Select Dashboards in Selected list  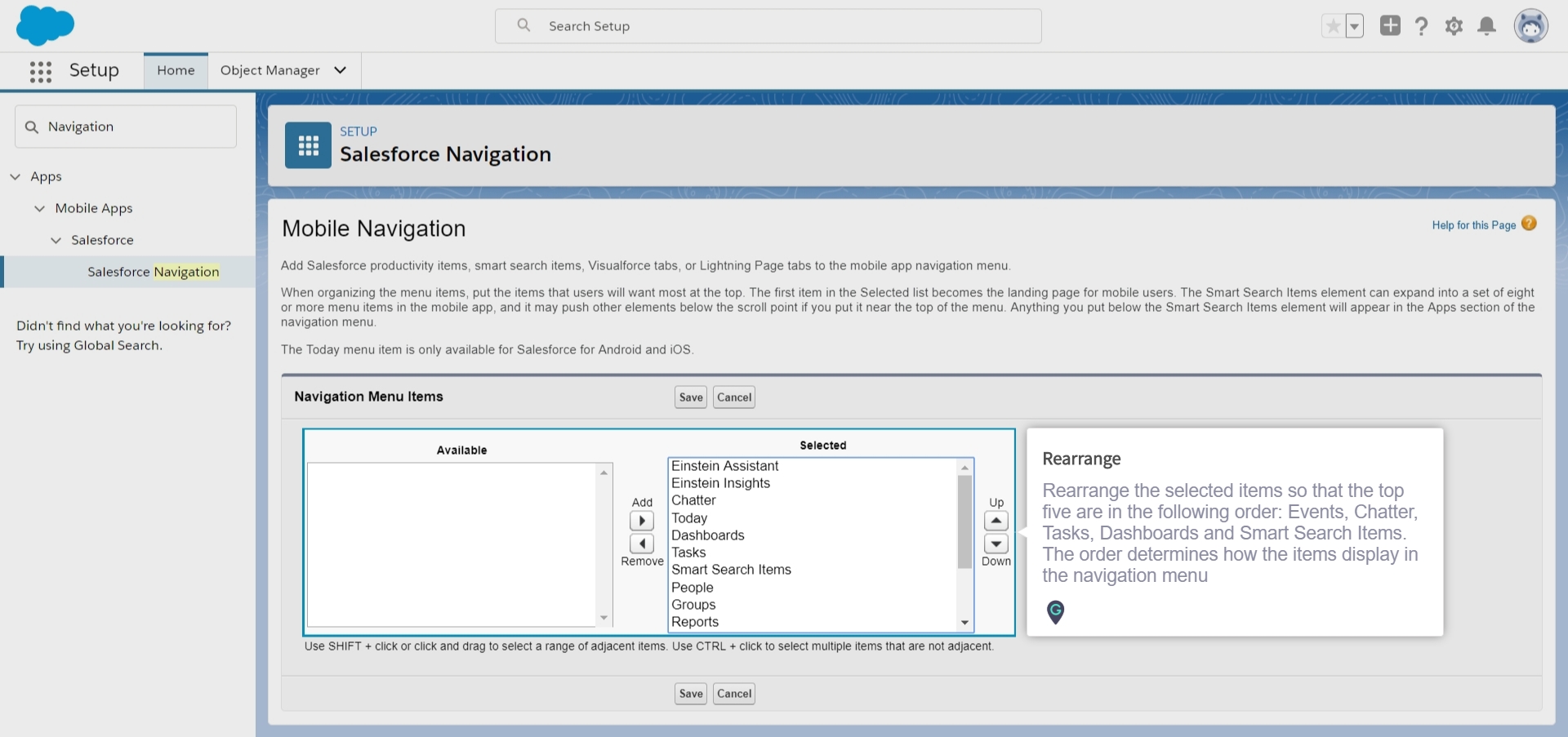[708, 535]
